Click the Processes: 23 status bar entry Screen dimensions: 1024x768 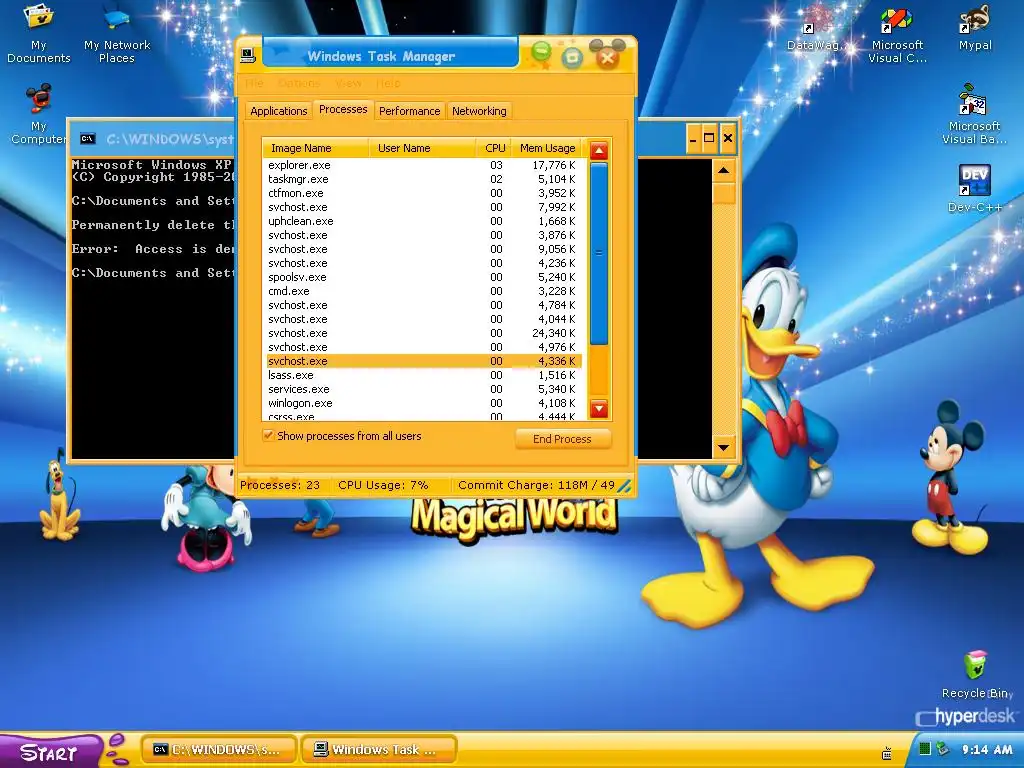[x=280, y=485]
